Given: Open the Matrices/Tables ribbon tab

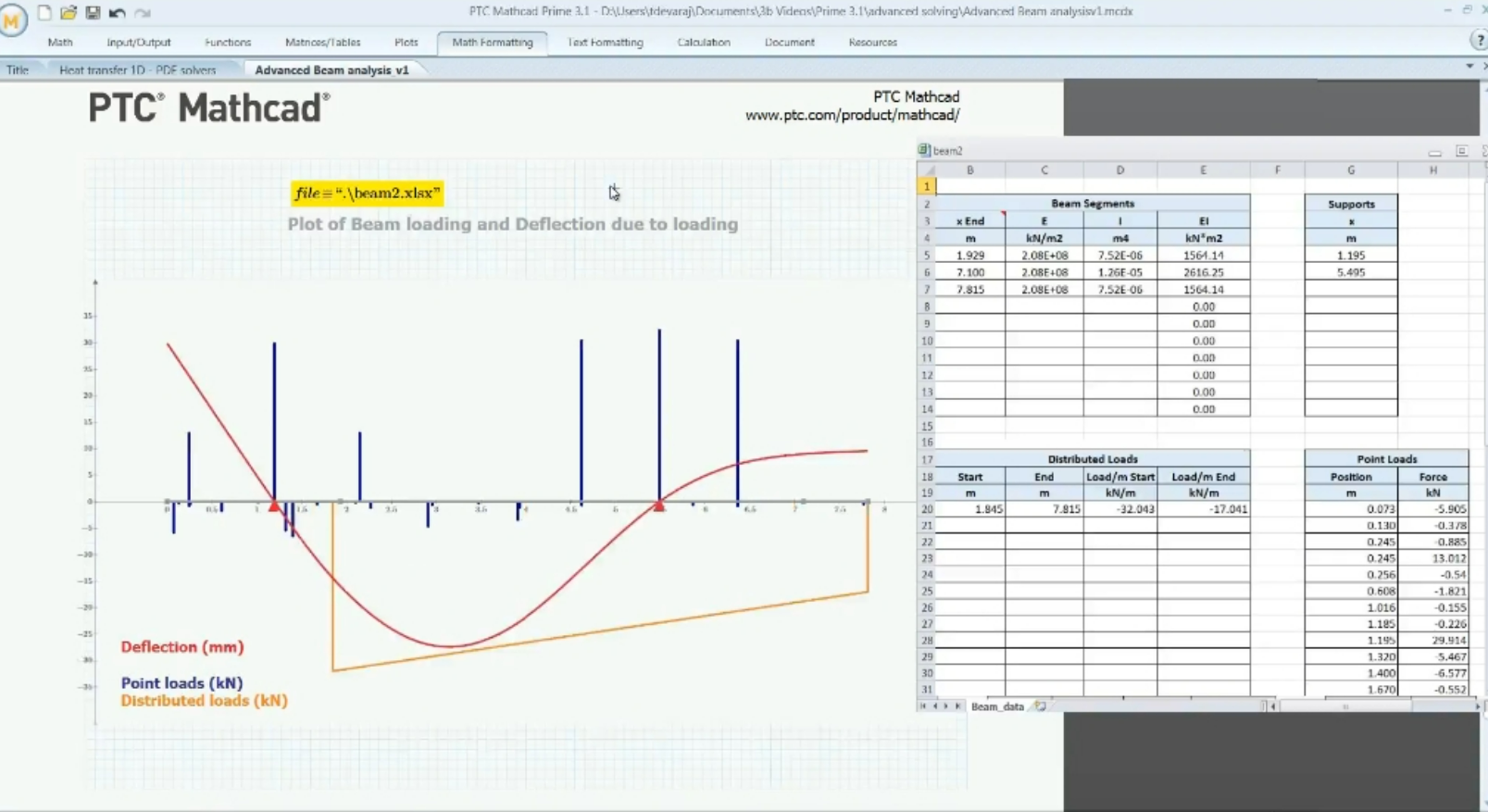Looking at the screenshot, I should coord(323,43).
